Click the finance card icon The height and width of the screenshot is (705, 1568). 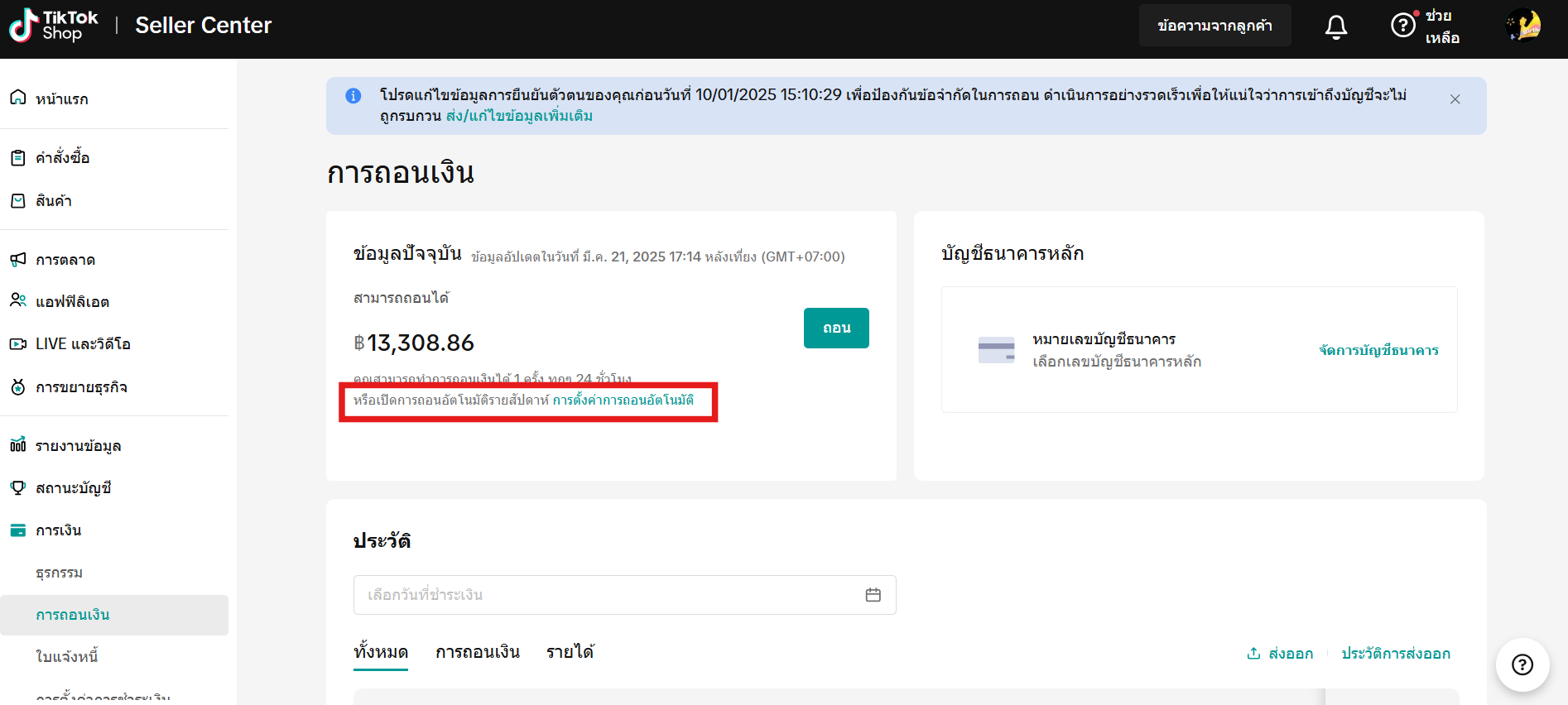point(18,530)
